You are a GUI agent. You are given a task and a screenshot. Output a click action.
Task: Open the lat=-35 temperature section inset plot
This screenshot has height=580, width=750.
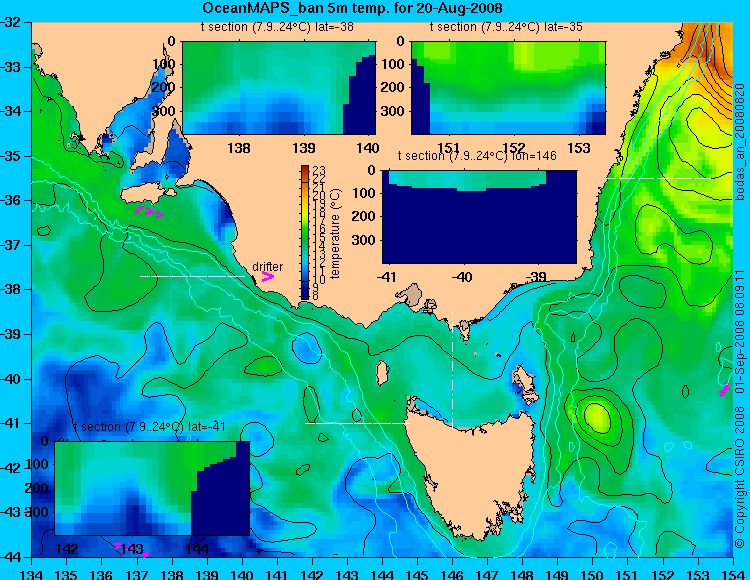pos(508,88)
